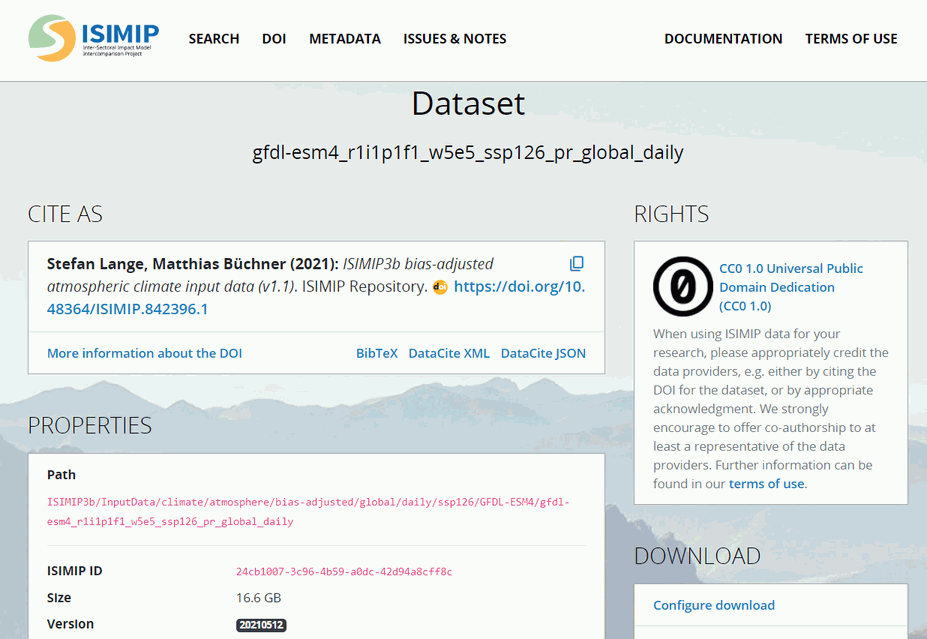The height and width of the screenshot is (639, 927).
Task: Select the ISIMIP3b dataset path text
Action: 308,512
